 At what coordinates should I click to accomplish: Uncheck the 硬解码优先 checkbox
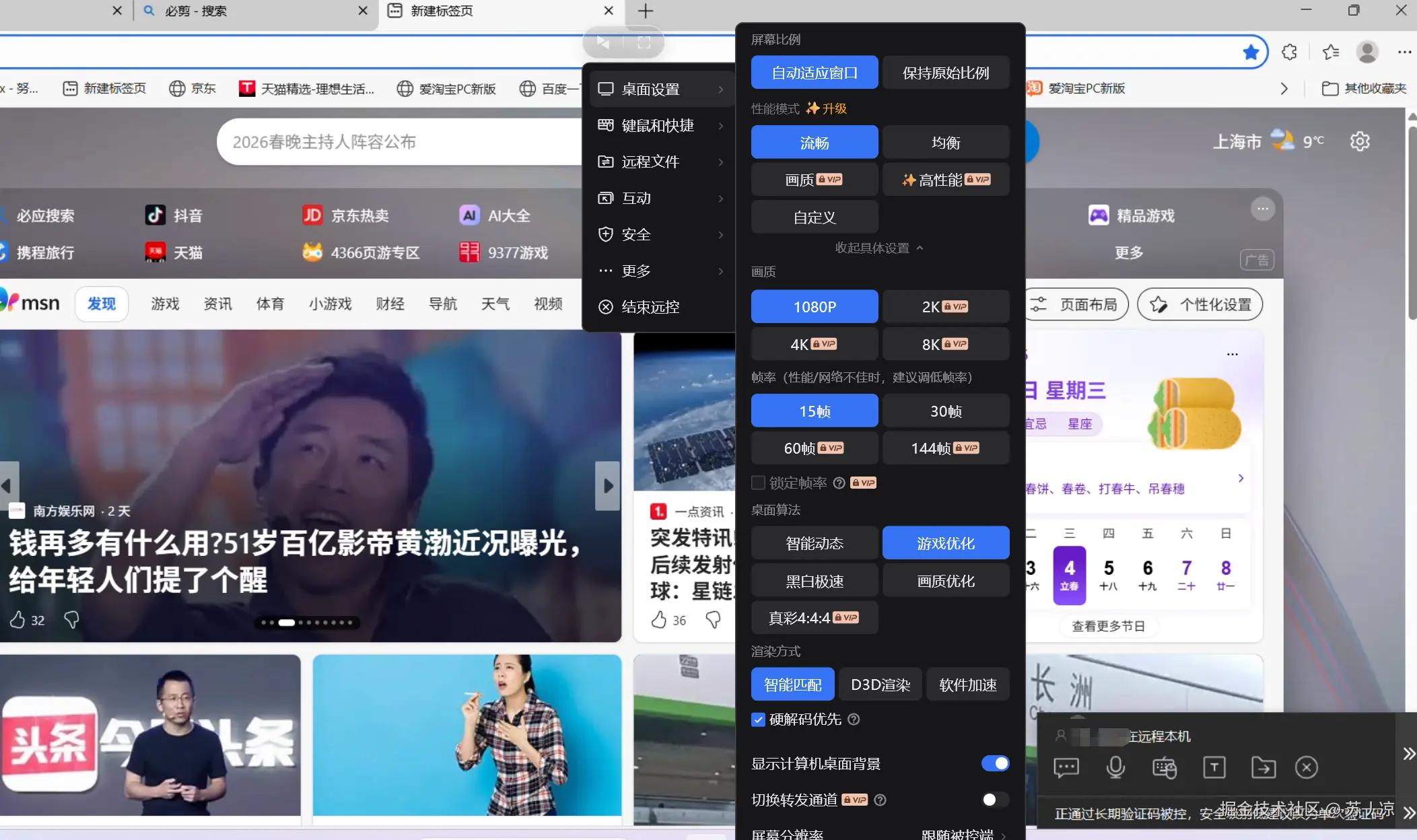click(x=759, y=720)
